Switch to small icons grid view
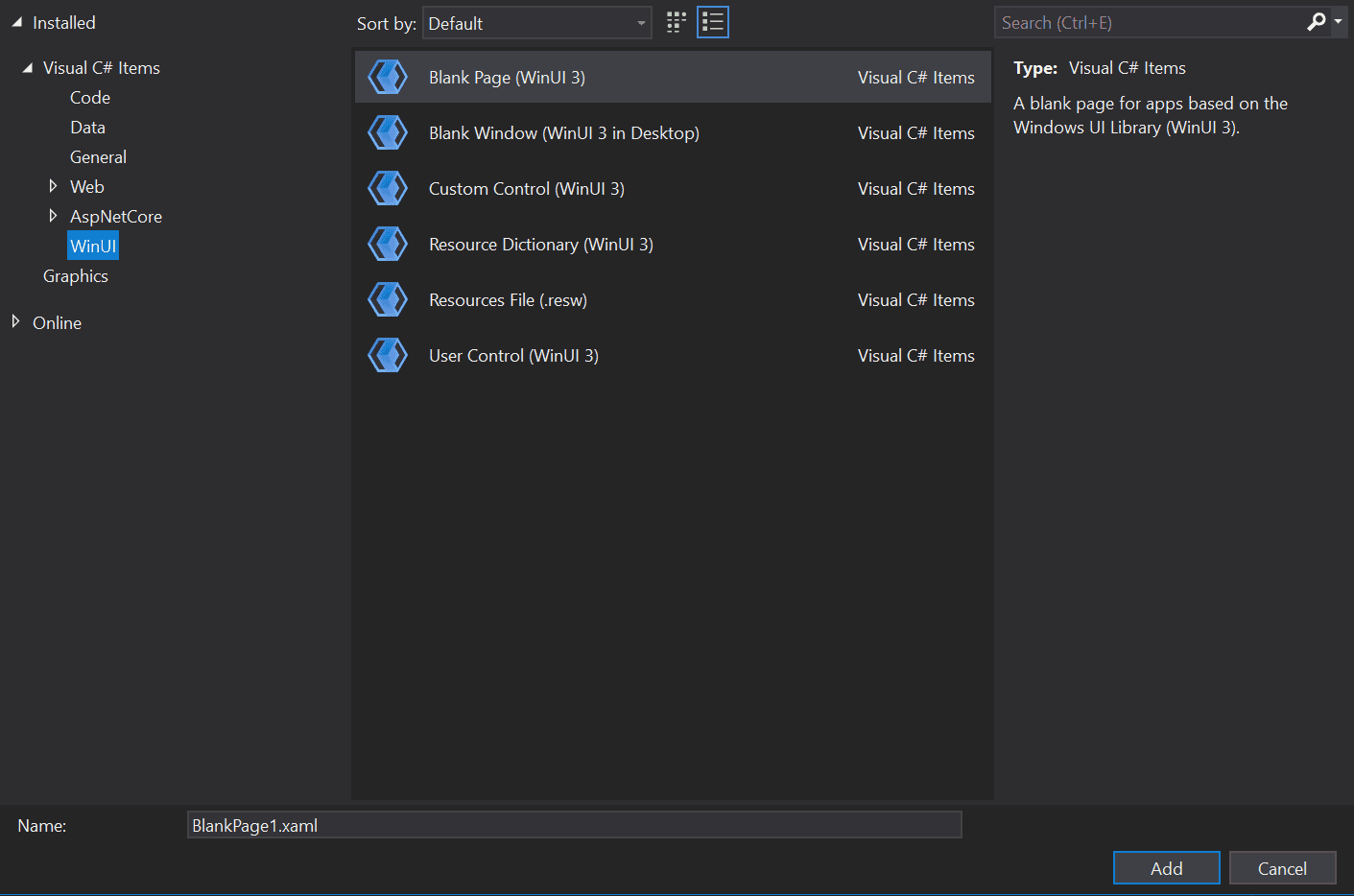Image resolution: width=1354 pixels, height=896 pixels. [677, 23]
